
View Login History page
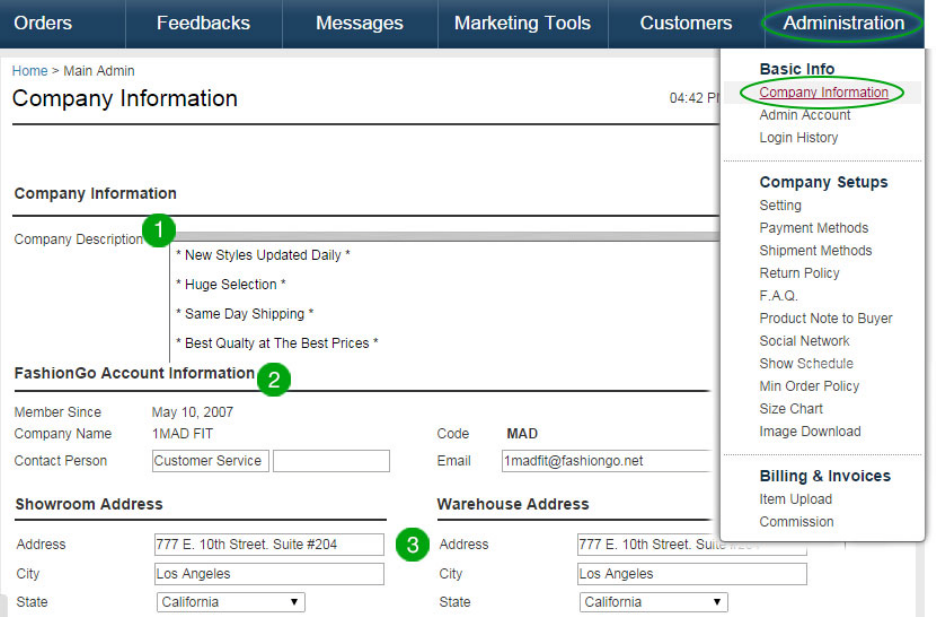[x=798, y=138]
